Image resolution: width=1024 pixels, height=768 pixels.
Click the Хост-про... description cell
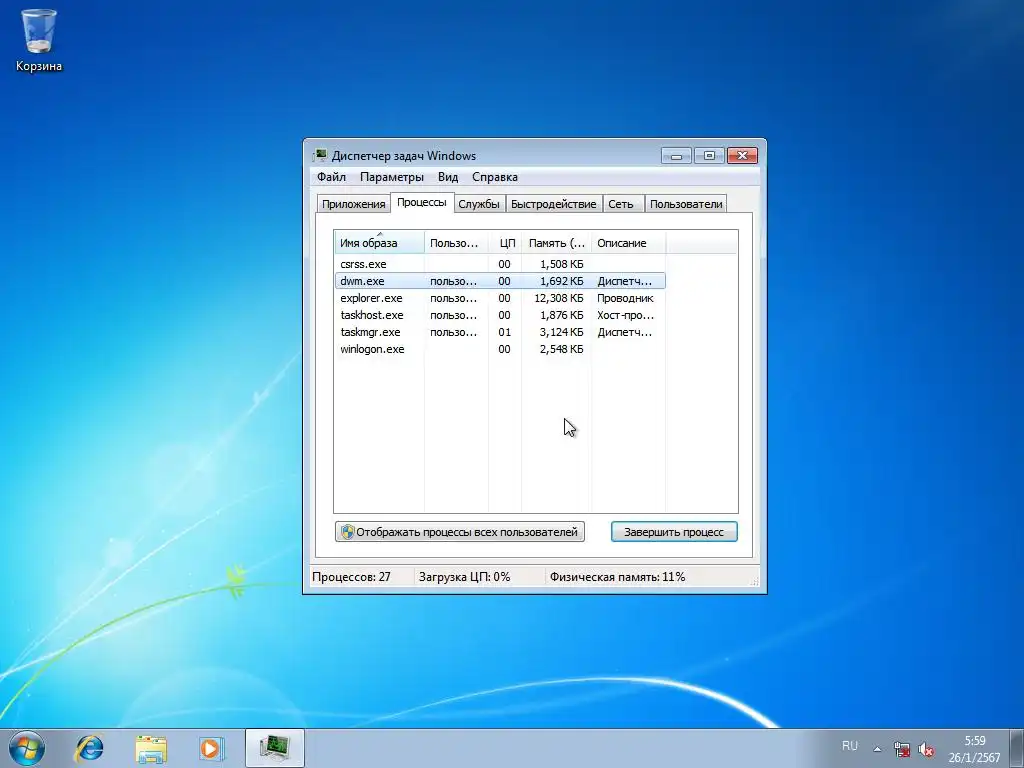pos(625,315)
